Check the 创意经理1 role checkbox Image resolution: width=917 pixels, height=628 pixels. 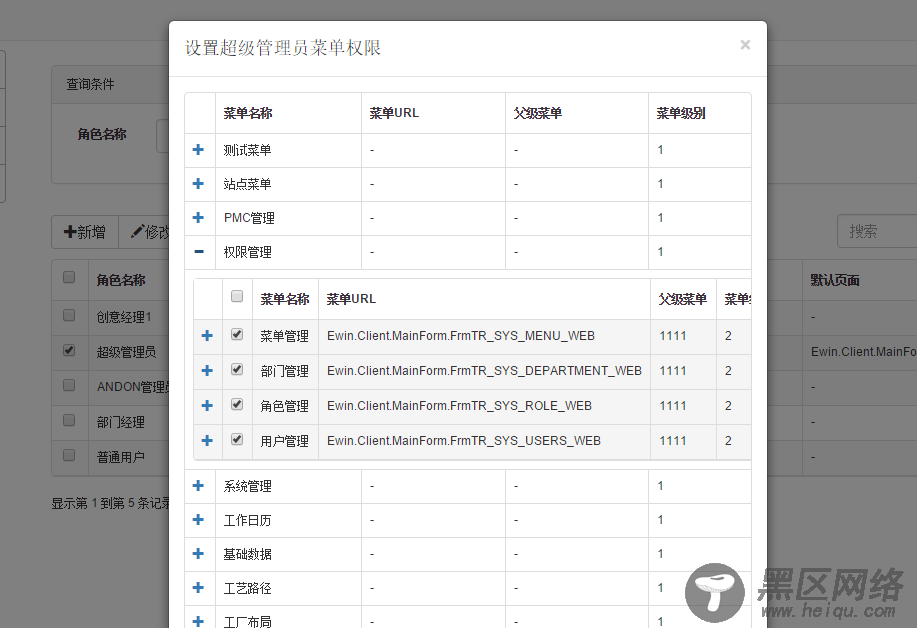69,316
